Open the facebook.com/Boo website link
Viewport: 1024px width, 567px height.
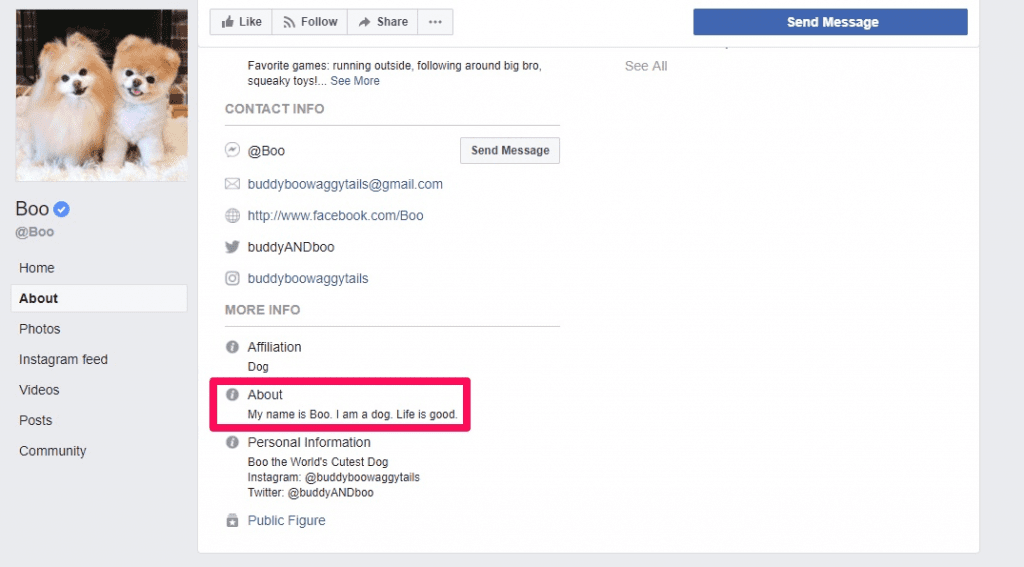pos(335,216)
